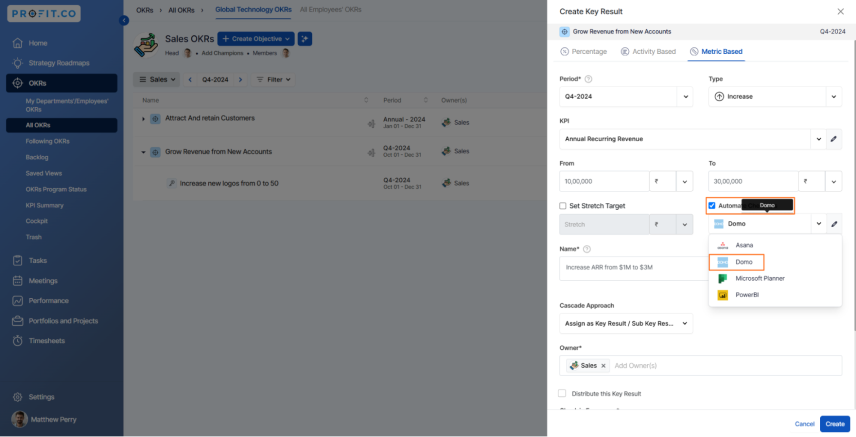Click the From value field 10,00,000
Image resolution: width=856 pixels, height=437 pixels.
[604, 181]
